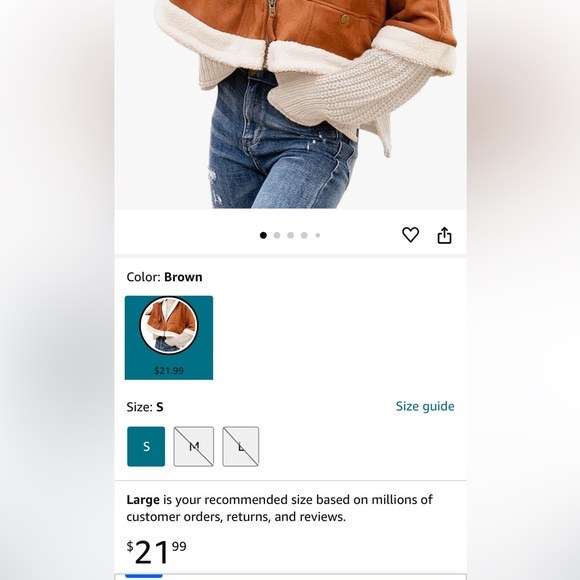Tap the Size: S label
This screenshot has width=580, height=580.
point(145,407)
